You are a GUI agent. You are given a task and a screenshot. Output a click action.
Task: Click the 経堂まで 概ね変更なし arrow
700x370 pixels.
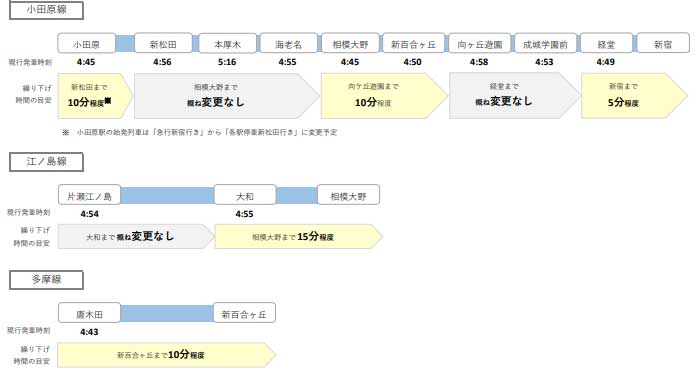[x=514, y=96]
